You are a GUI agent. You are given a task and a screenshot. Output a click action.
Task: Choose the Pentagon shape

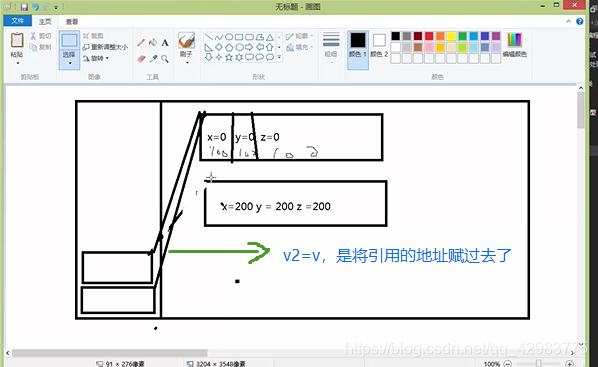pyautogui.click(x=229, y=47)
